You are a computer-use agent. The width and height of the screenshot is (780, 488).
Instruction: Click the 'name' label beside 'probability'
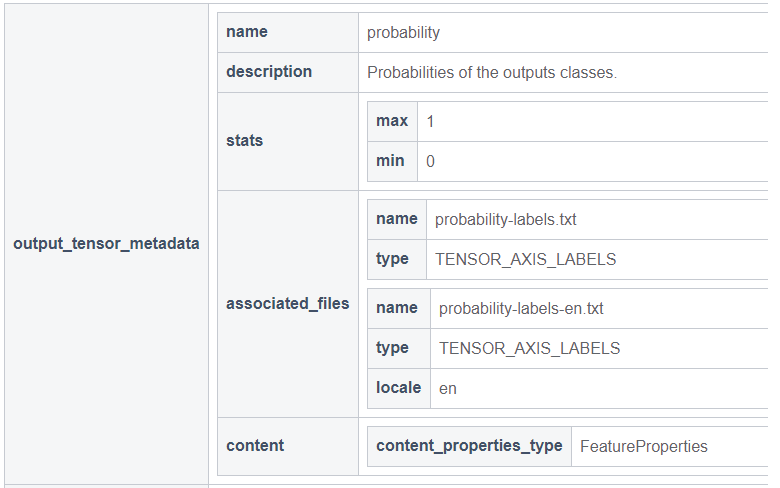click(x=247, y=32)
